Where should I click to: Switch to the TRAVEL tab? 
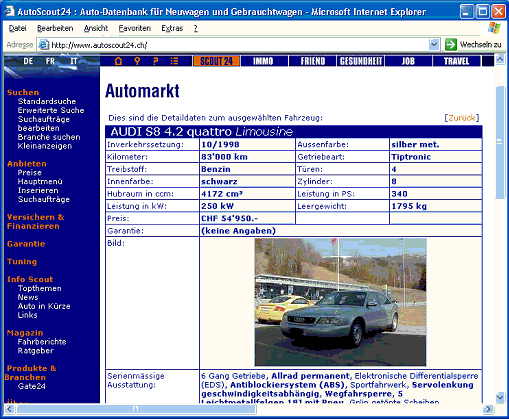[456, 61]
